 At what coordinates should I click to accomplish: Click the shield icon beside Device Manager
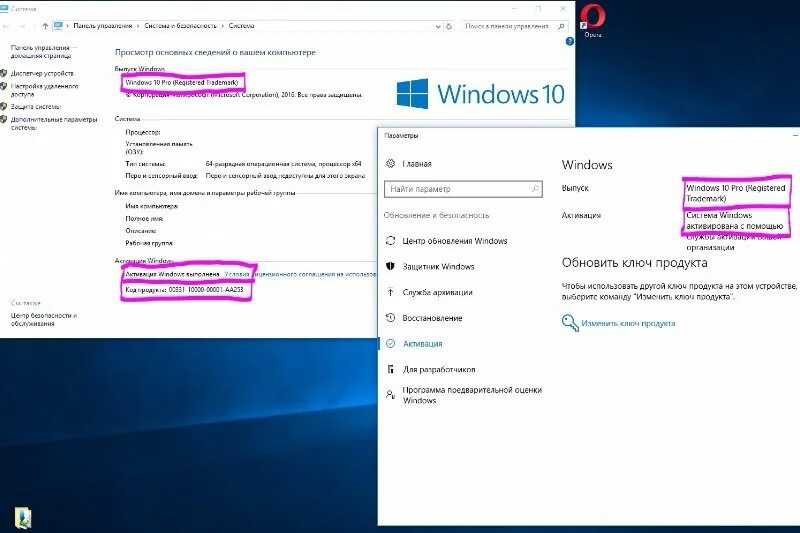(4, 73)
